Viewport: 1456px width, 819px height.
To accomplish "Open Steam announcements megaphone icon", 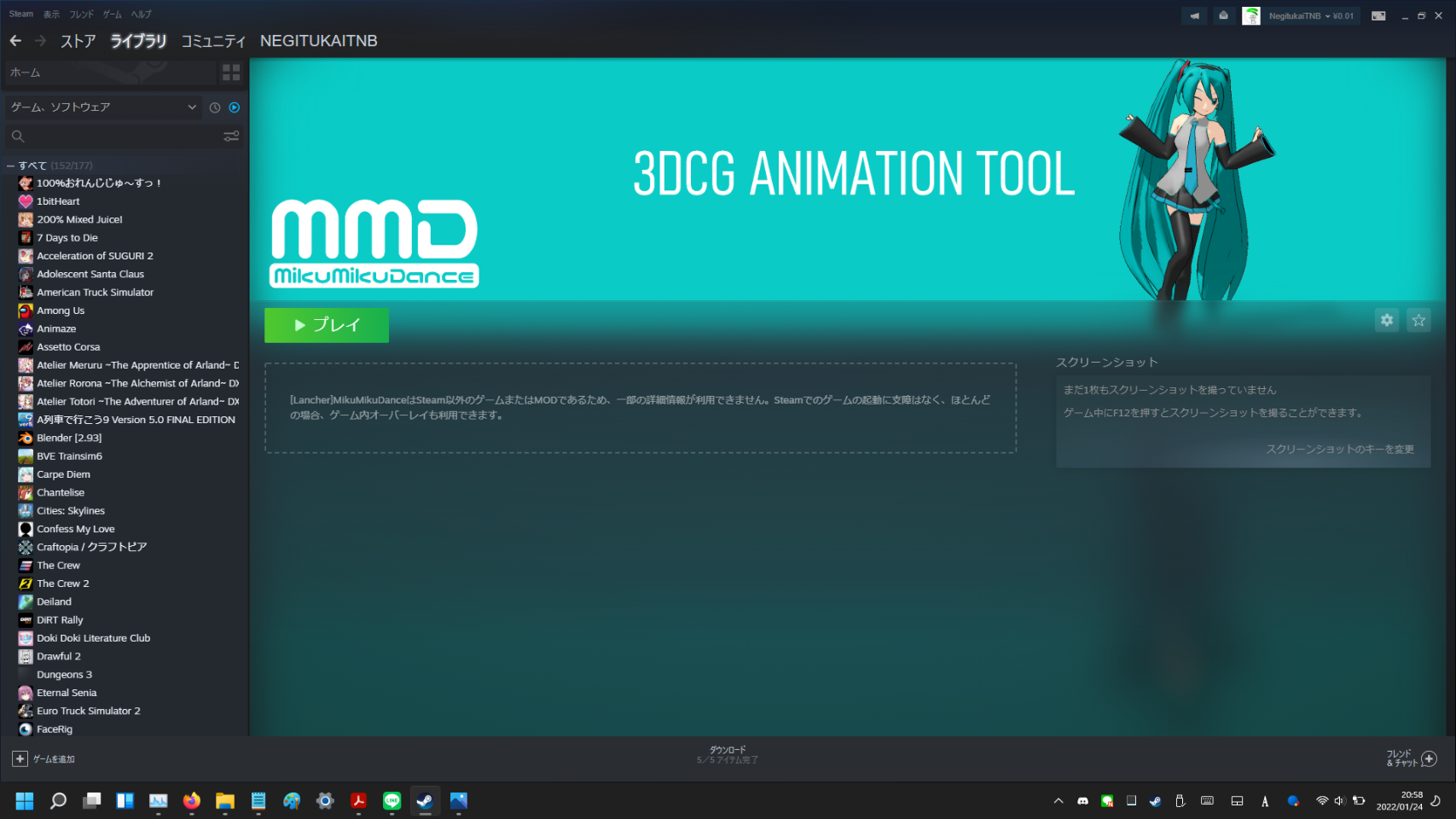I will (x=1194, y=15).
